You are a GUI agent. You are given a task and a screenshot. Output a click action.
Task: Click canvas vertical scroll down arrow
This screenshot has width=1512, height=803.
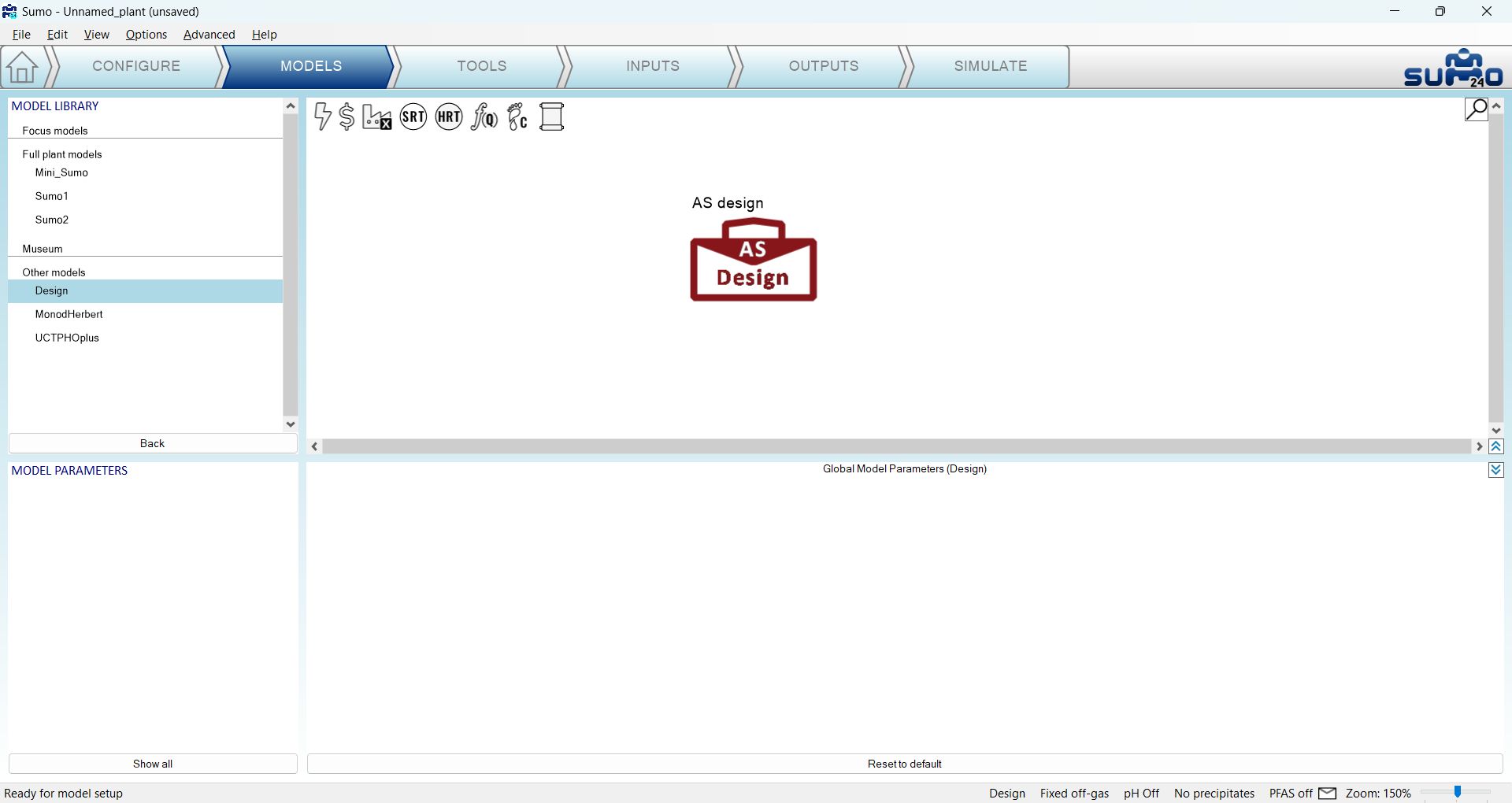pyautogui.click(x=1496, y=431)
